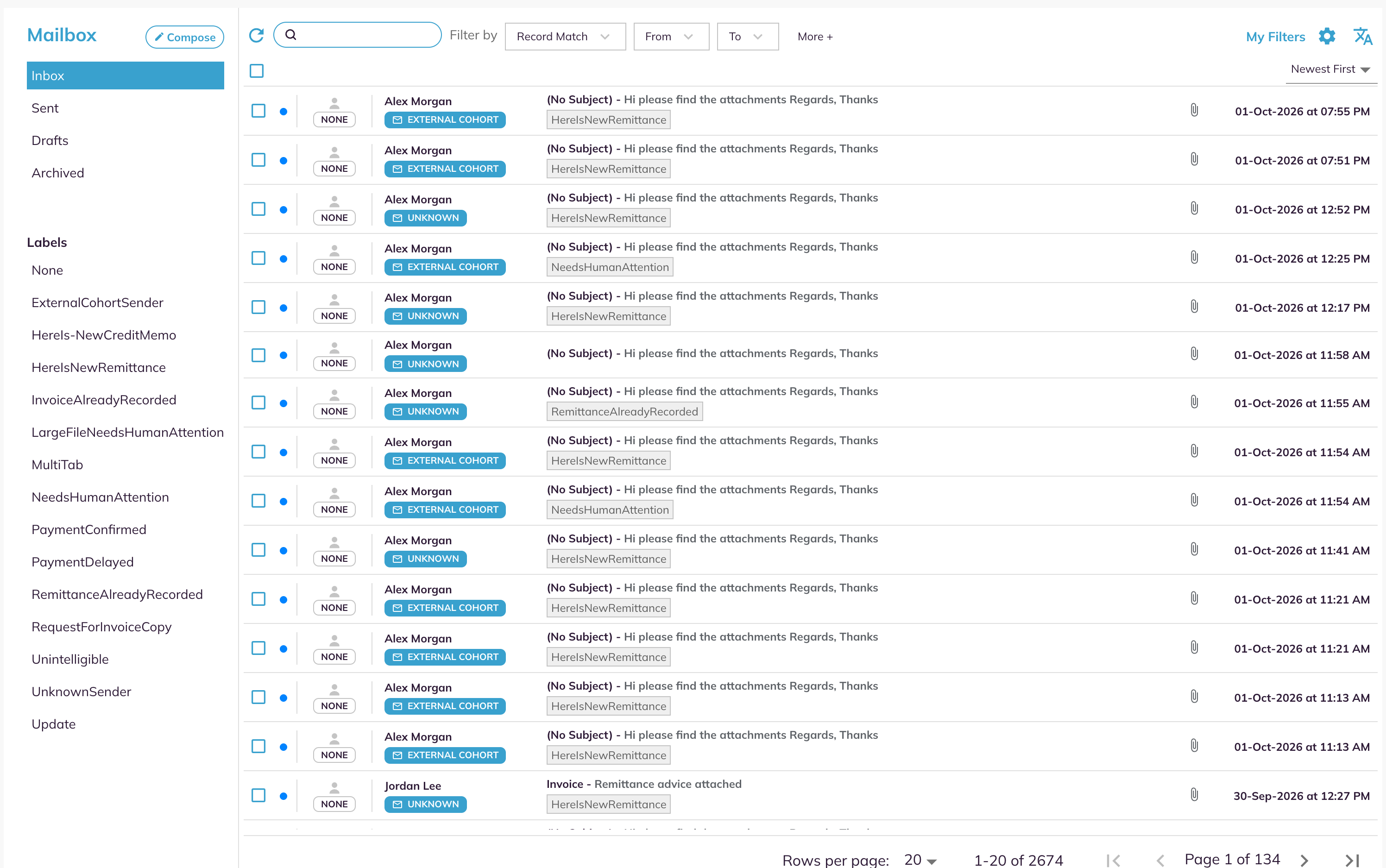This screenshot has height=868, width=1386.
Task: Select the Inbox folder
Action: click(125, 75)
